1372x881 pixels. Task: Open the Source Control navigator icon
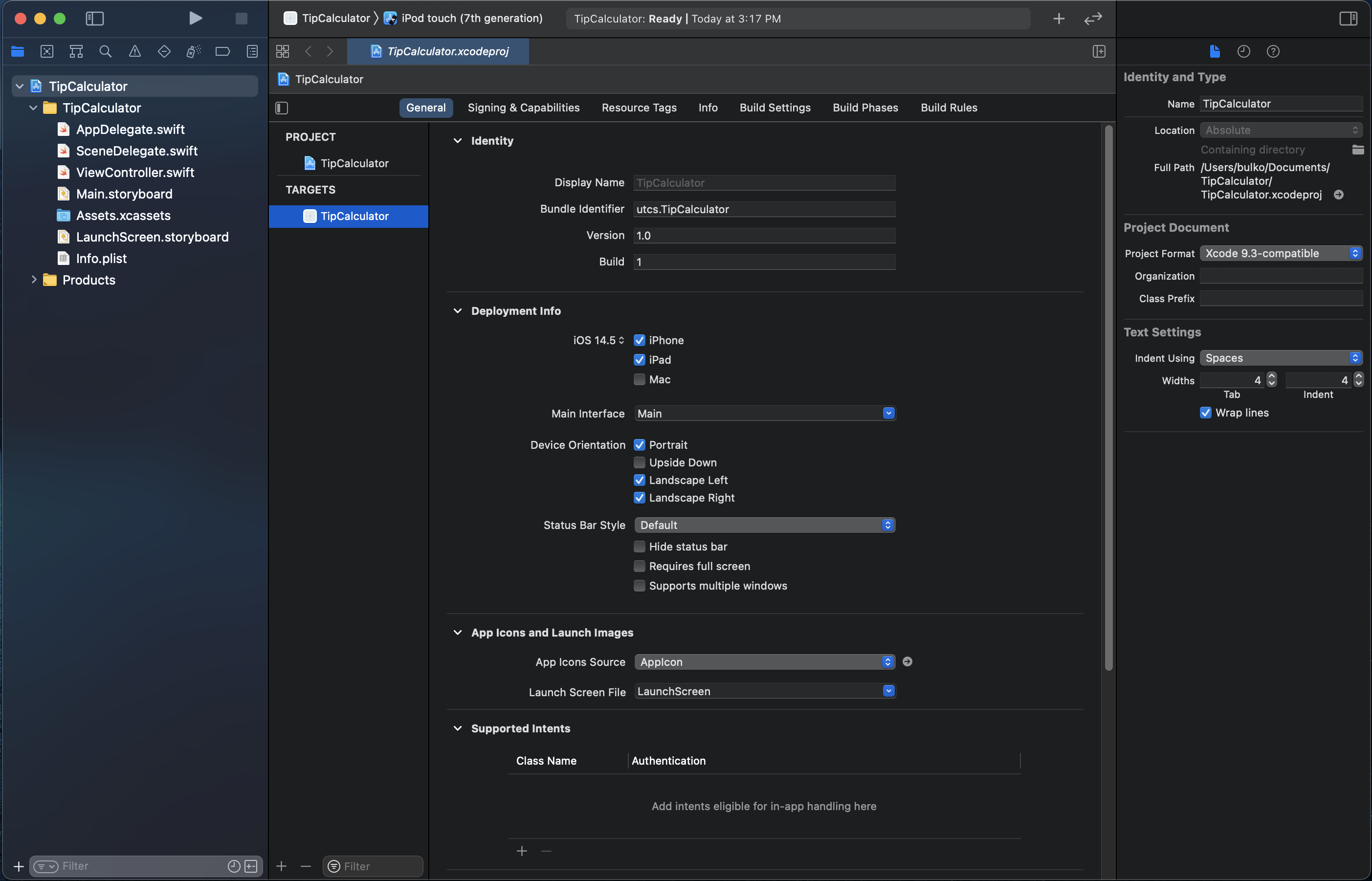(x=47, y=51)
